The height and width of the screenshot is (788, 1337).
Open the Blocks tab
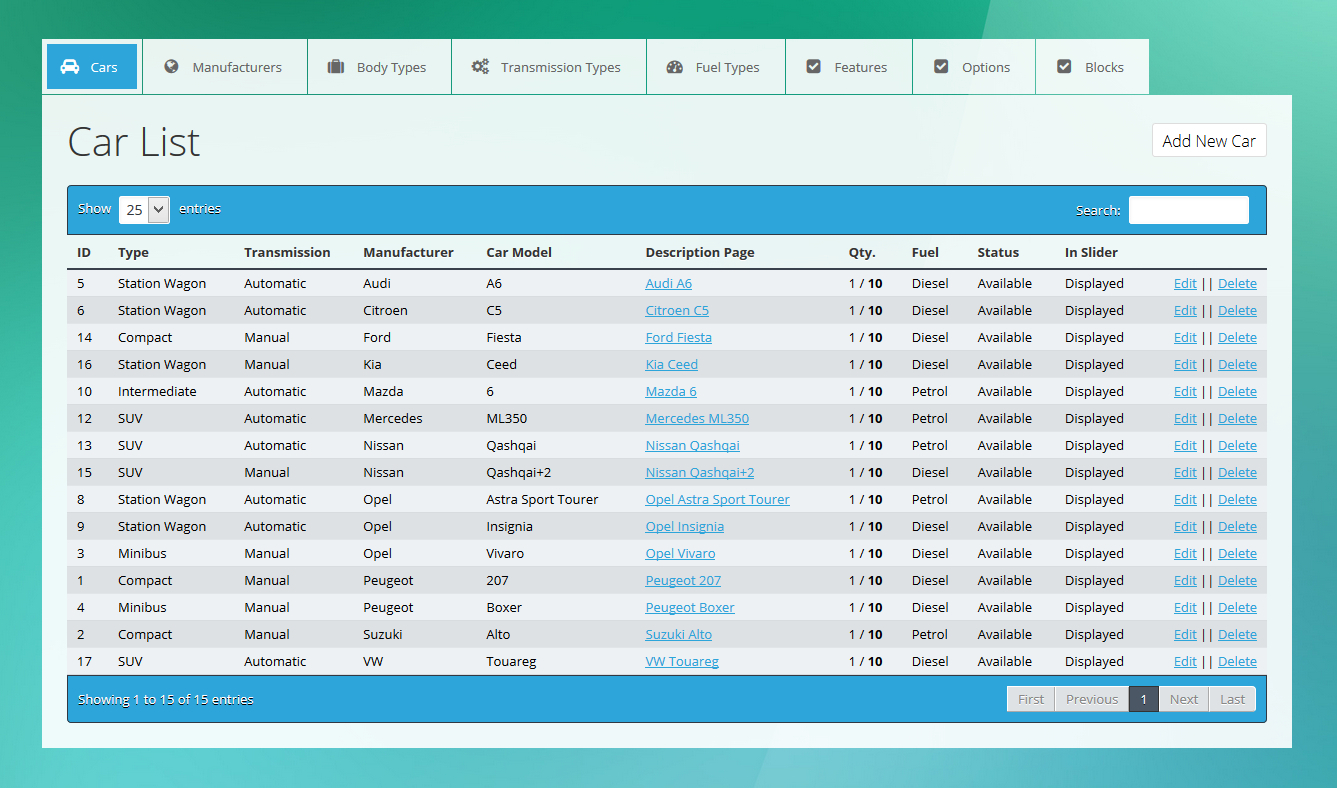coord(1092,67)
